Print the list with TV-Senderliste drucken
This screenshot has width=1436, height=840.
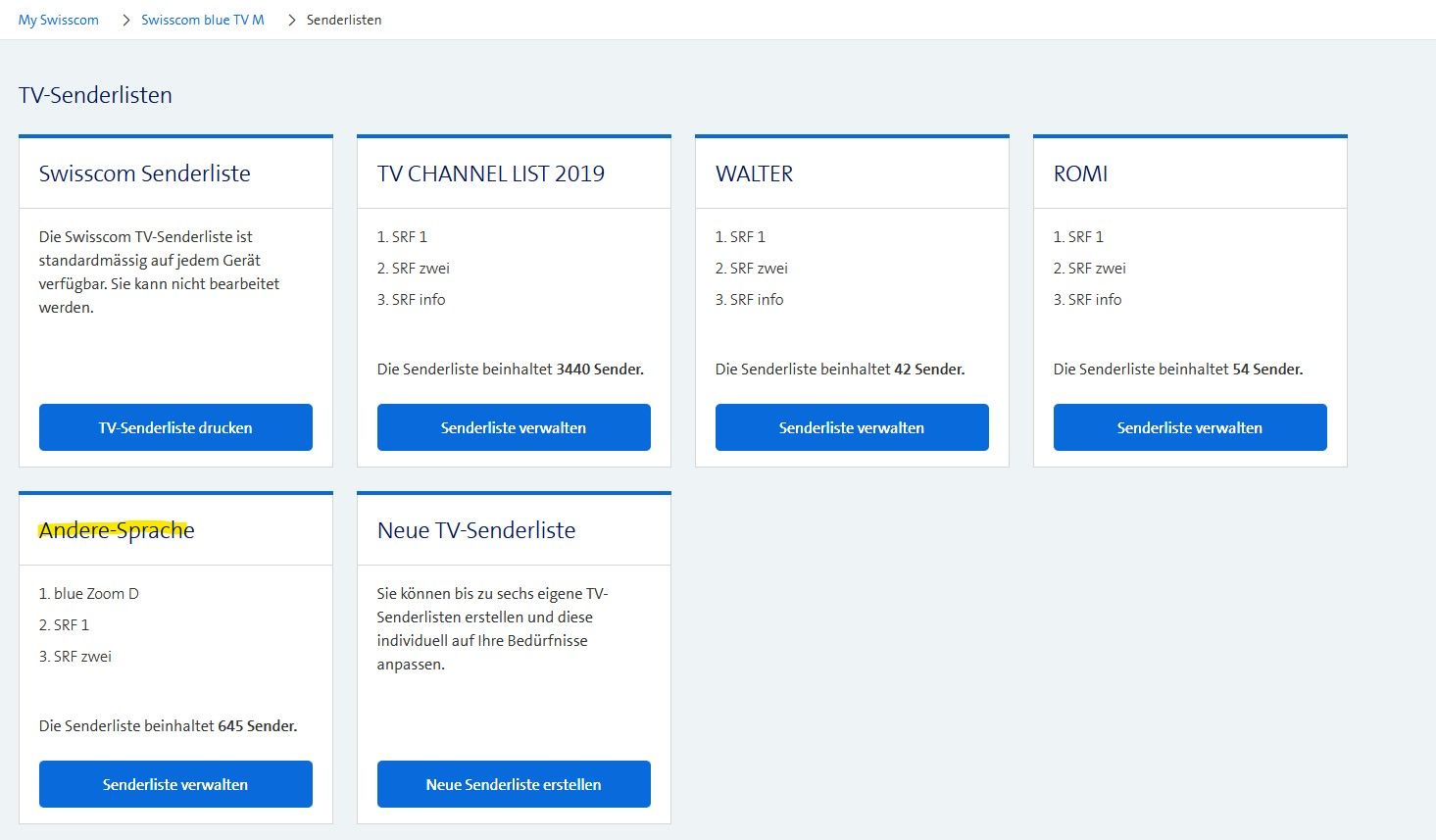[x=175, y=427]
